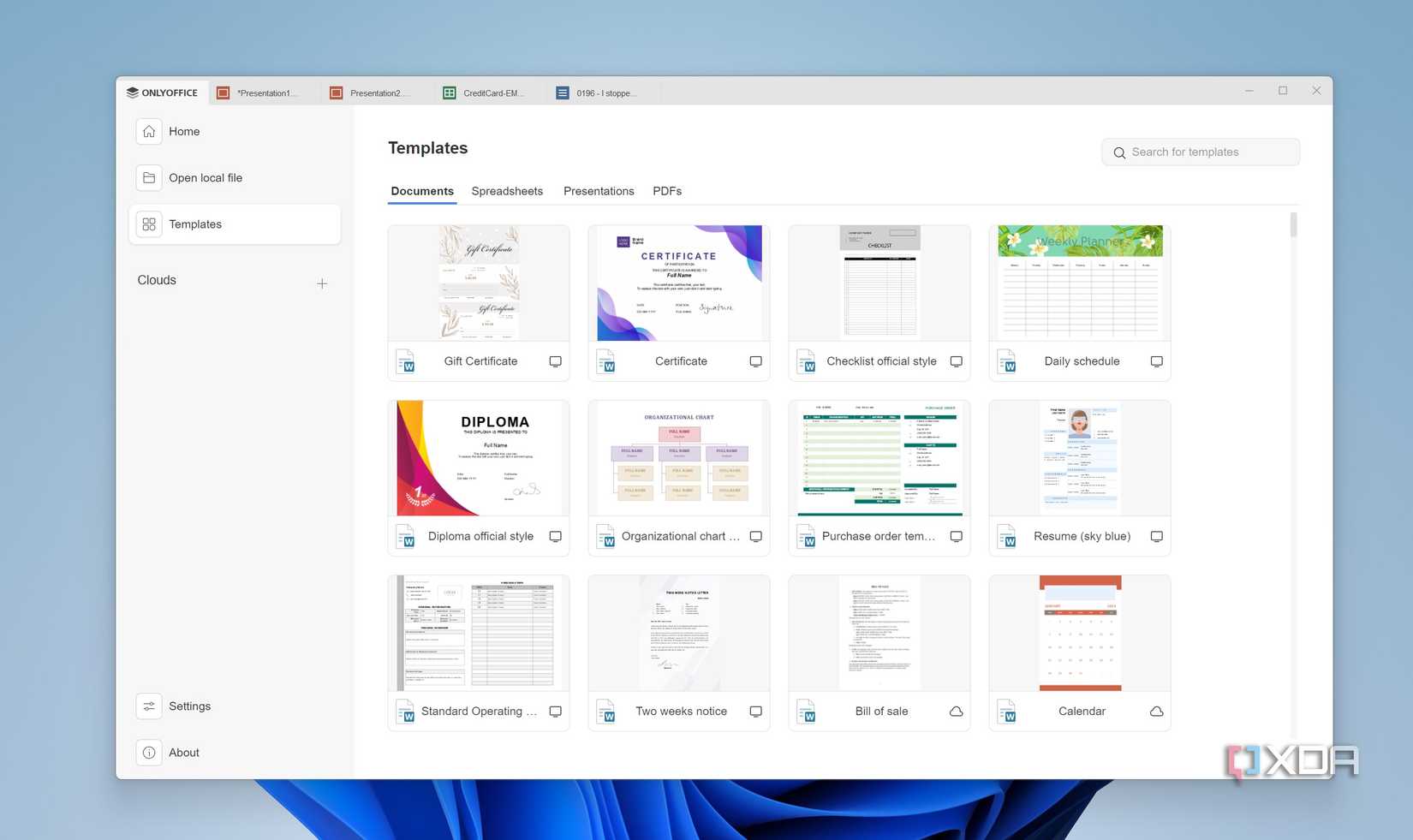Click the Open local file folder icon
The width and height of the screenshot is (1413, 840).
pyautogui.click(x=149, y=177)
